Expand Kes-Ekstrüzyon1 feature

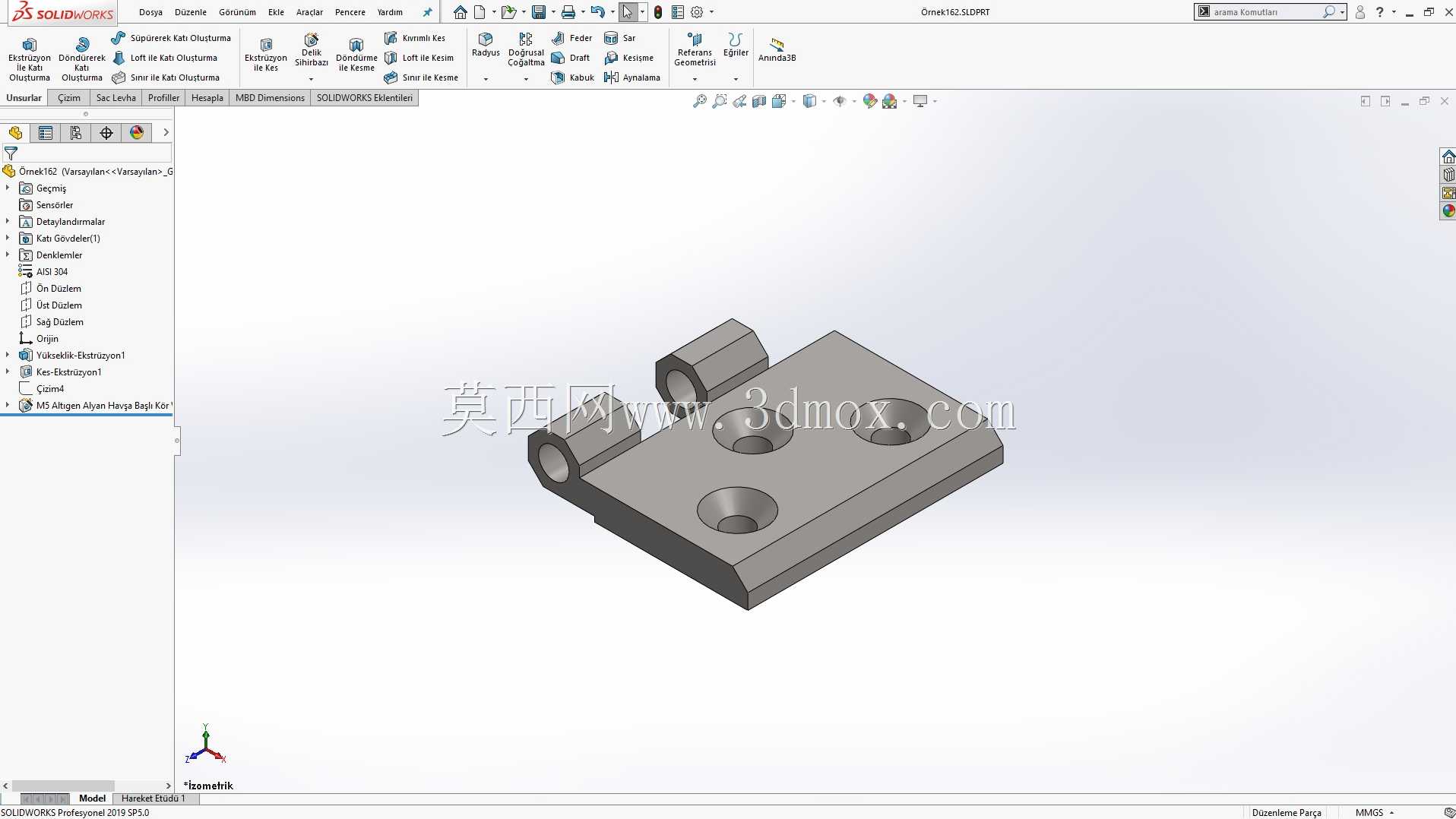[8, 372]
